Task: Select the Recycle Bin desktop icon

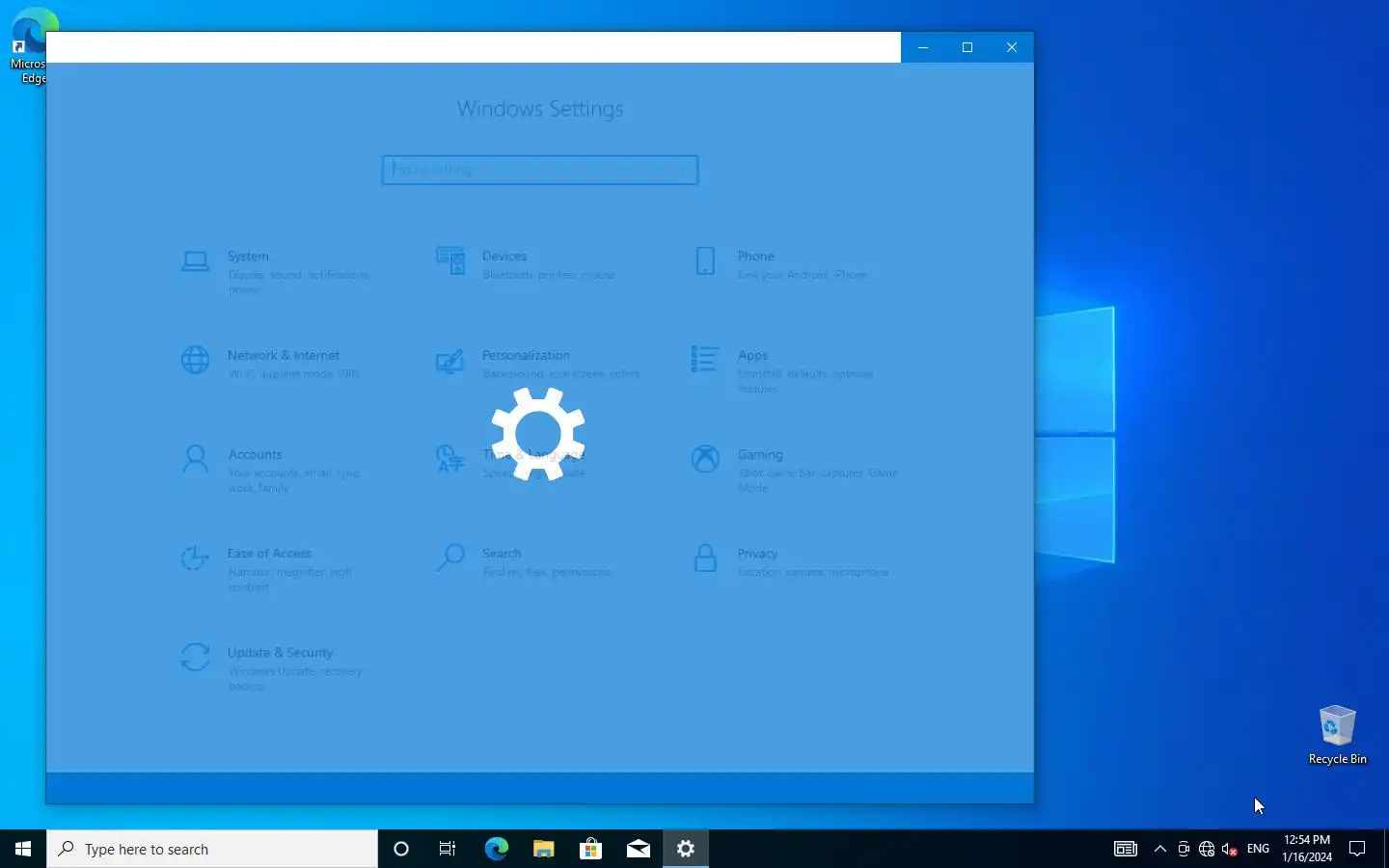Action: [x=1337, y=735]
